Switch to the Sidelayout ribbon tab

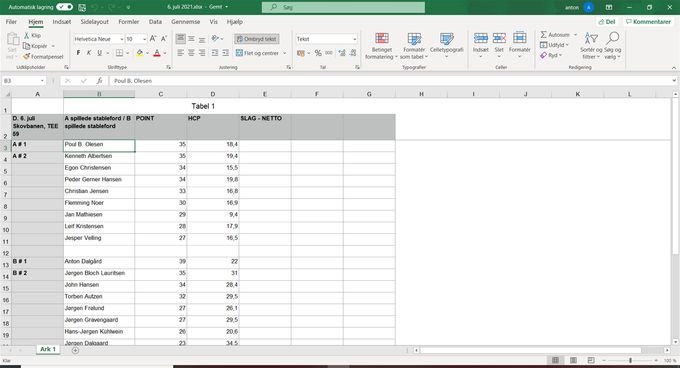[x=95, y=22]
